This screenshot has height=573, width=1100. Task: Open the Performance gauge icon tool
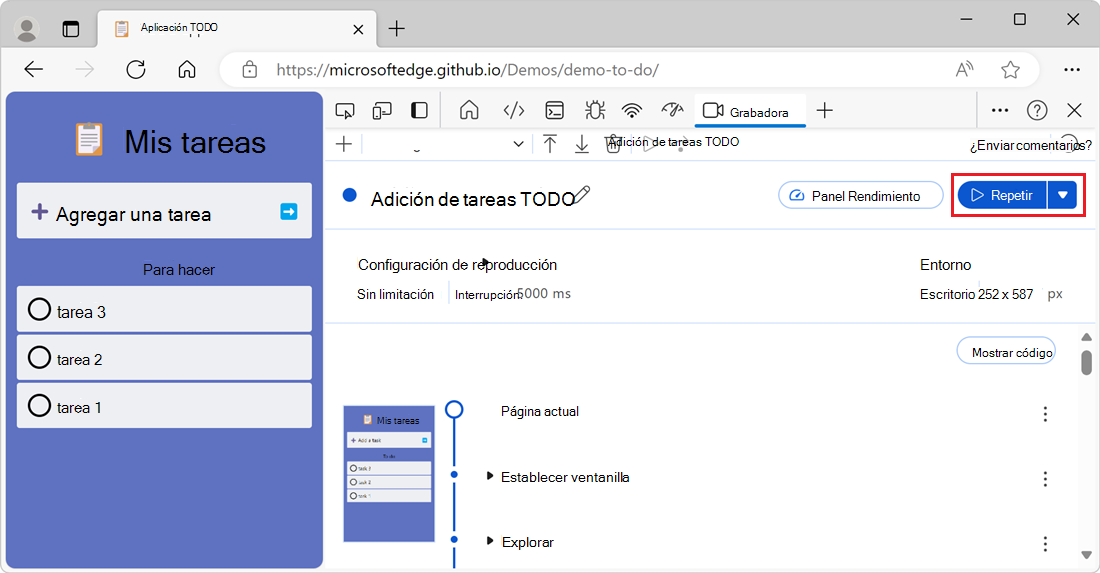coord(672,109)
